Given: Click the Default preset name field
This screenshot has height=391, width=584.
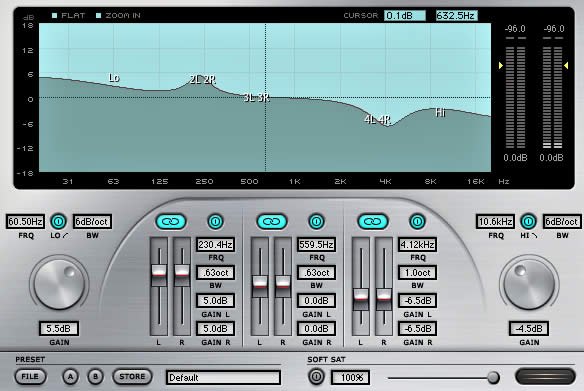Looking at the screenshot, I should [223, 377].
